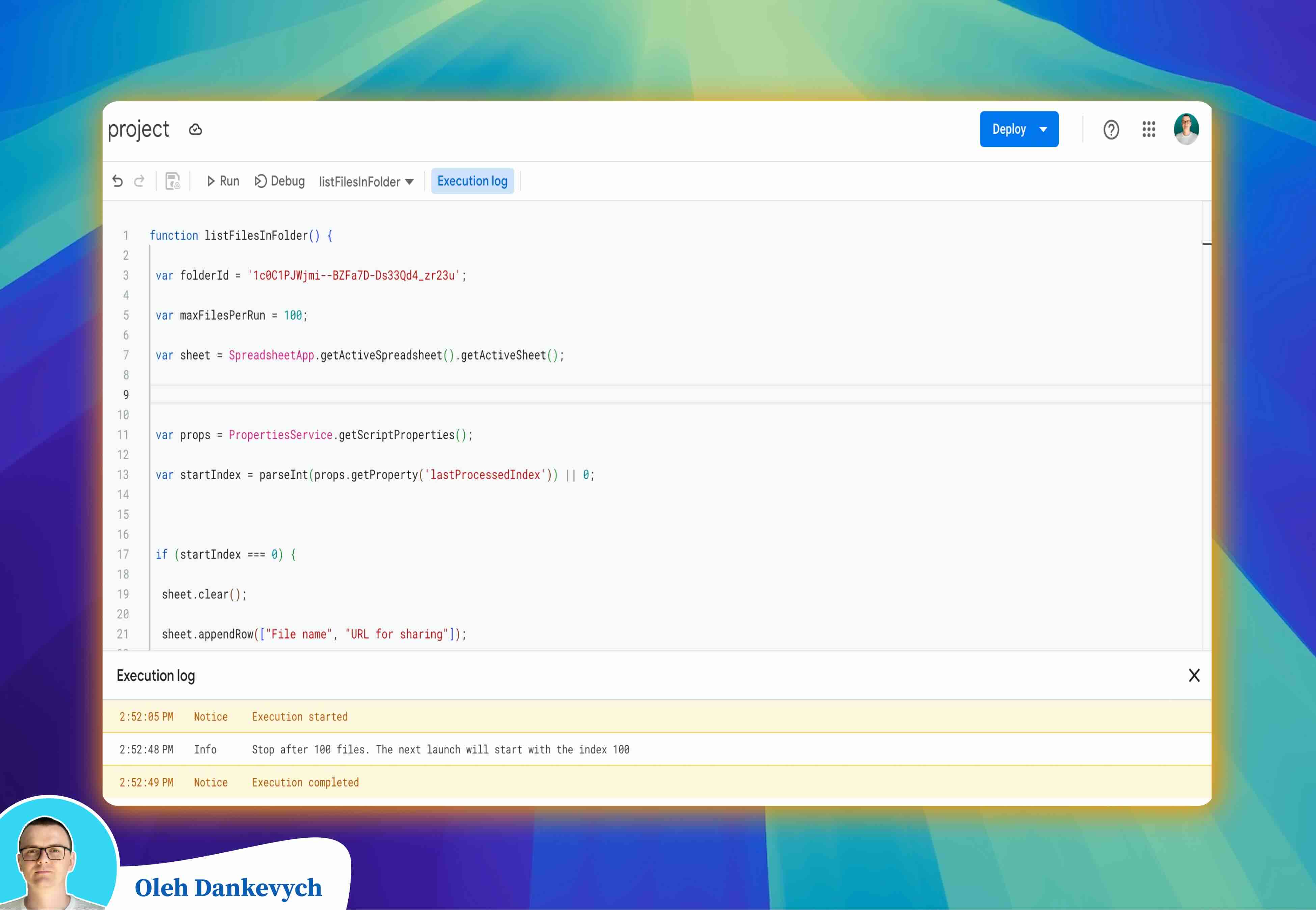The image size is (1316, 910).
Task: Click the cloud save status icon
Action: [x=195, y=129]
